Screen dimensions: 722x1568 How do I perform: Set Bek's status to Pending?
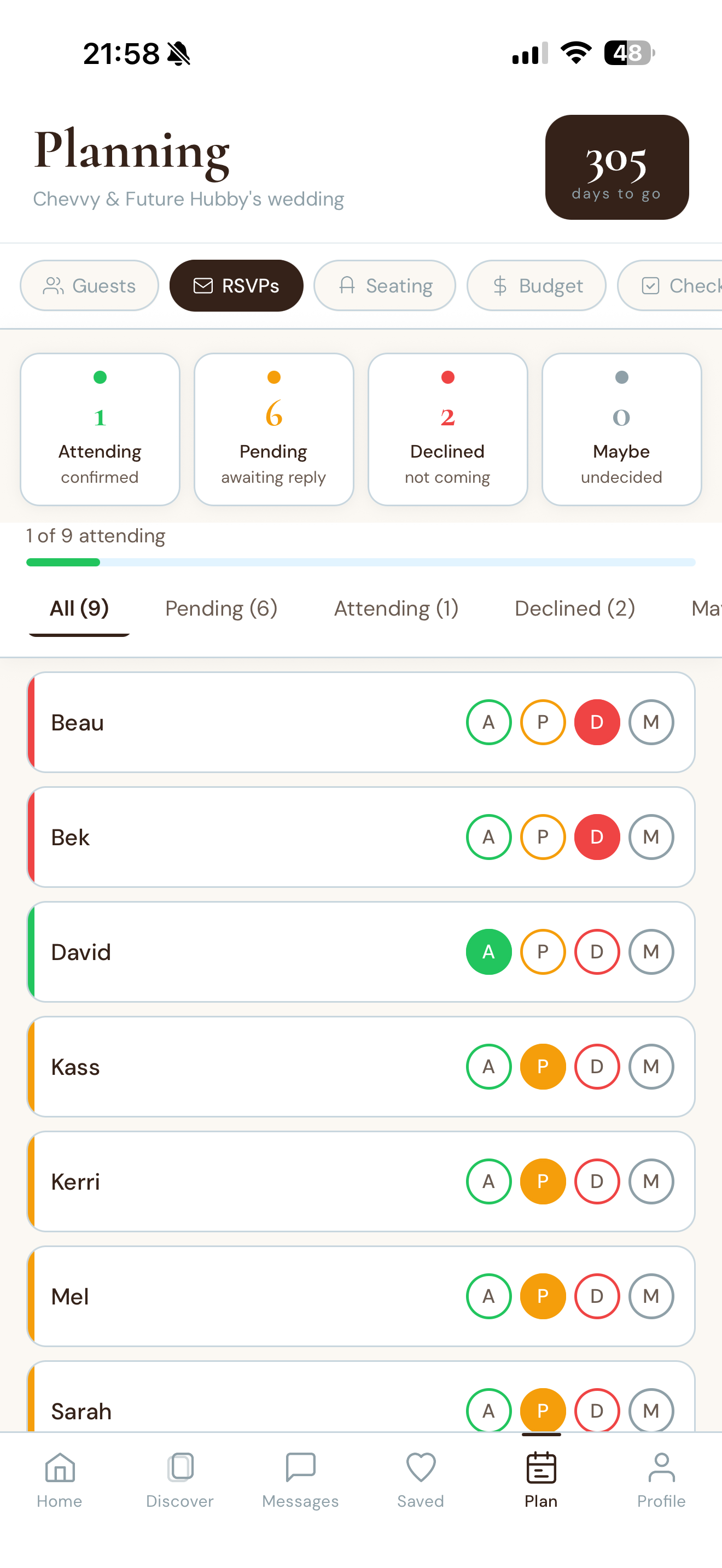pyautogui.click(x=543, y=837)
